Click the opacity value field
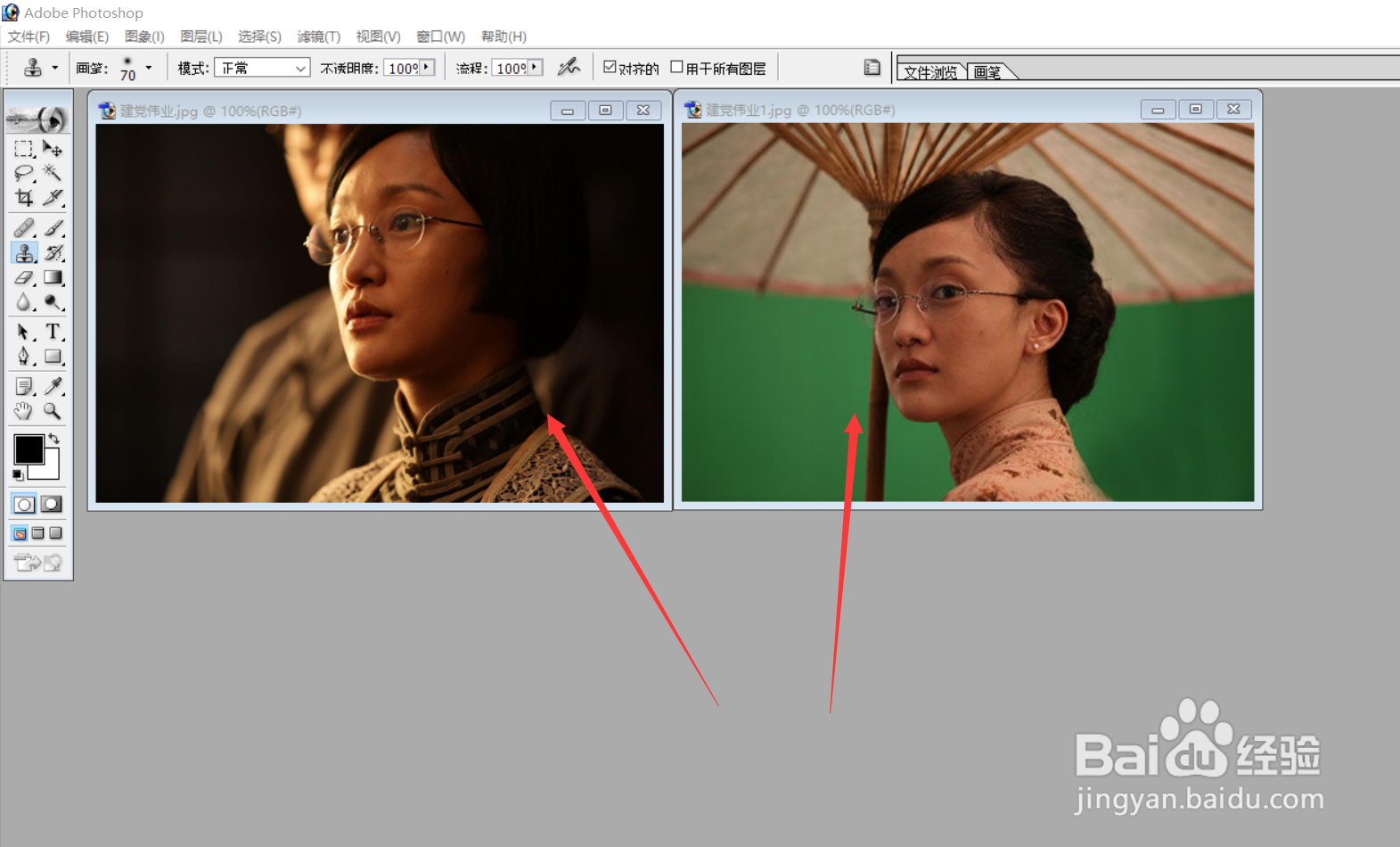 click(403, 68)
